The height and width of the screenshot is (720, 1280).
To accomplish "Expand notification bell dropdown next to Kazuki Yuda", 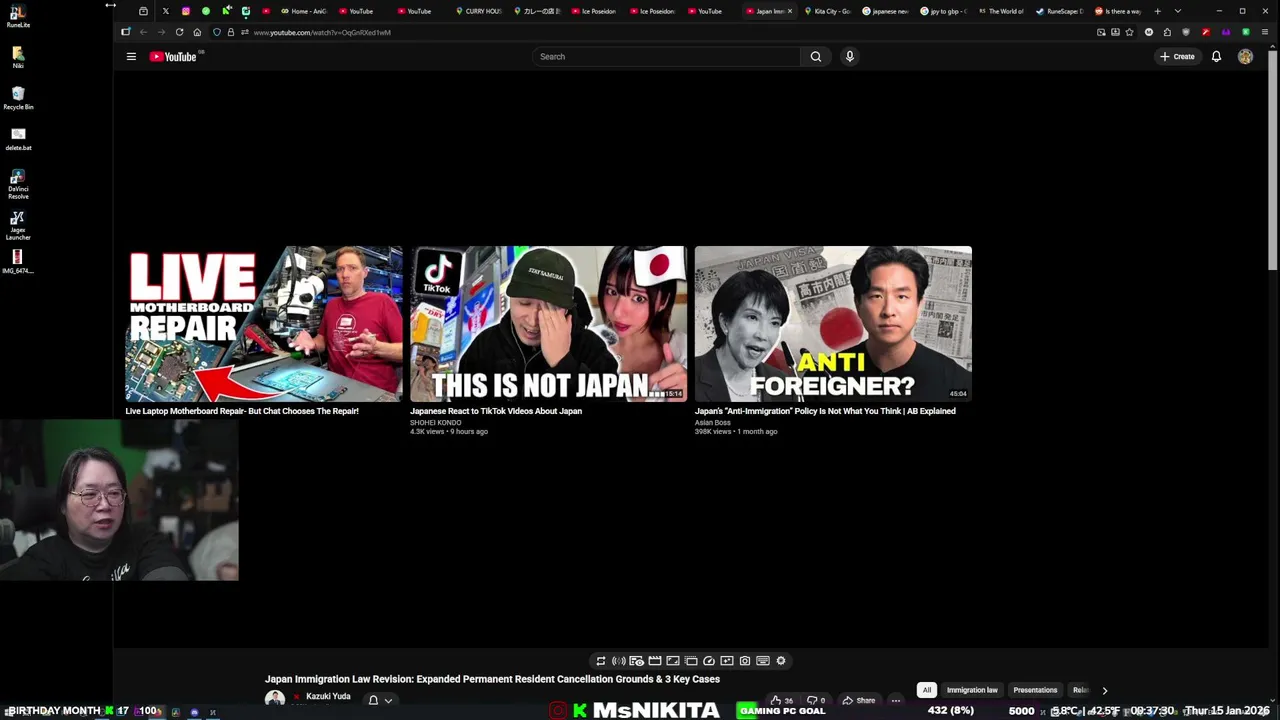I will click(380, 700).
